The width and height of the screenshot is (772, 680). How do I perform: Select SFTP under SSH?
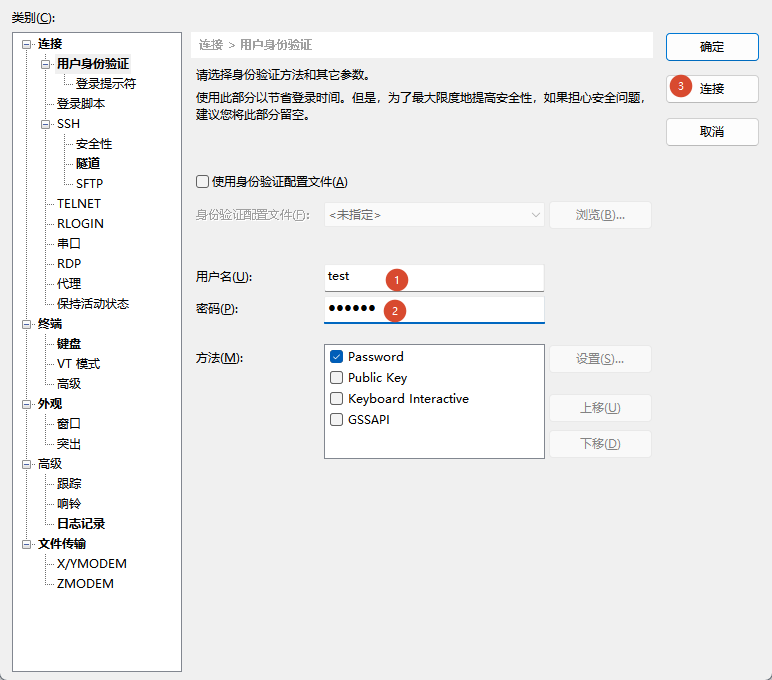point(90,184)
